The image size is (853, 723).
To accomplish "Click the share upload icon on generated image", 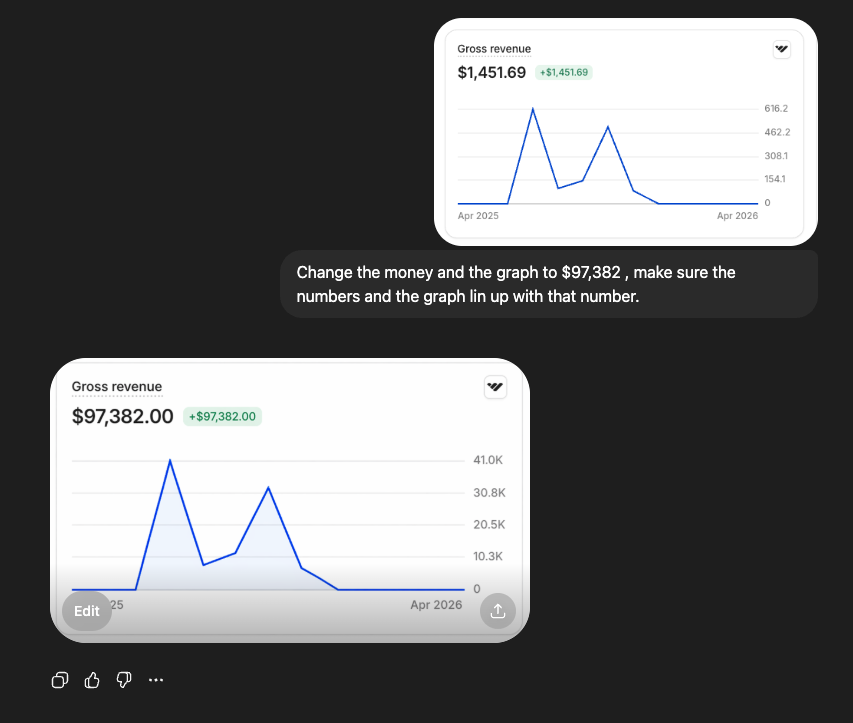I will [498, 611].
